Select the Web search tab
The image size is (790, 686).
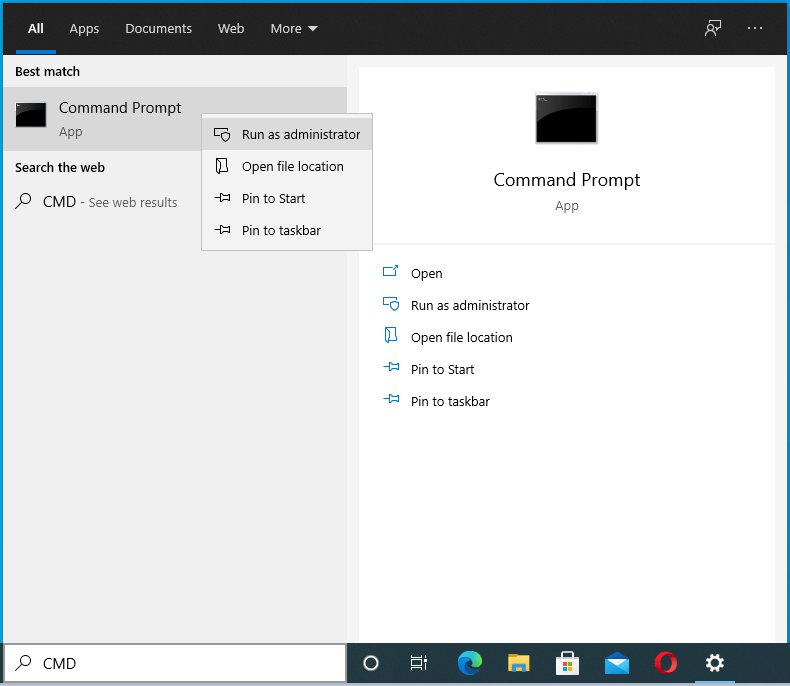pyautogui.click(x=231, y=28)
